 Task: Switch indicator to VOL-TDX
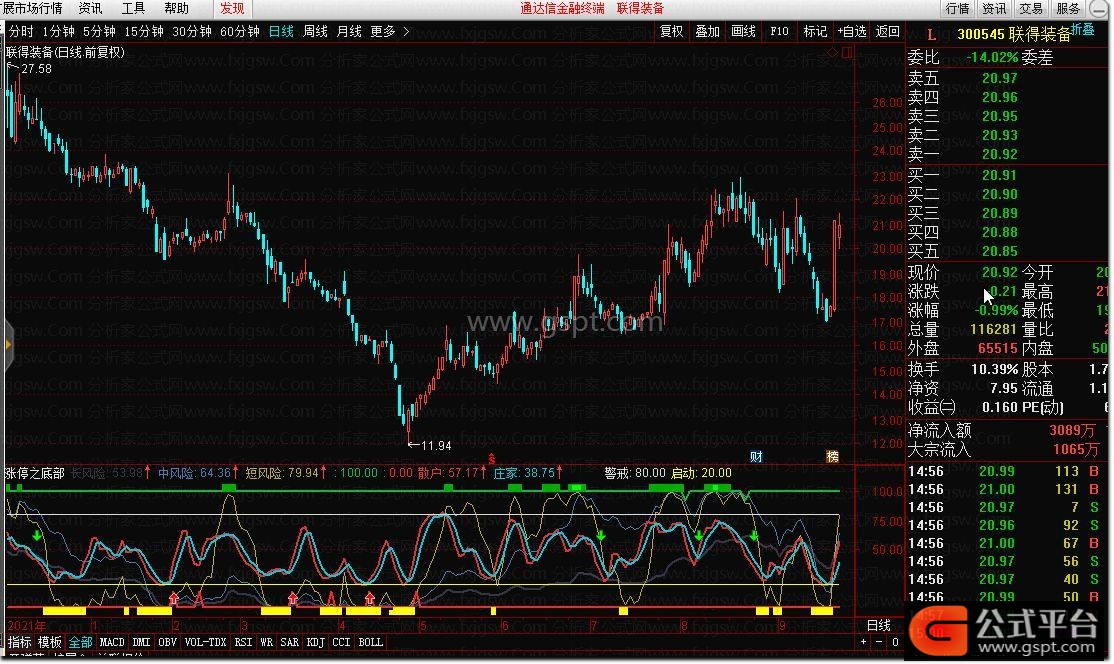click(205, 642)
